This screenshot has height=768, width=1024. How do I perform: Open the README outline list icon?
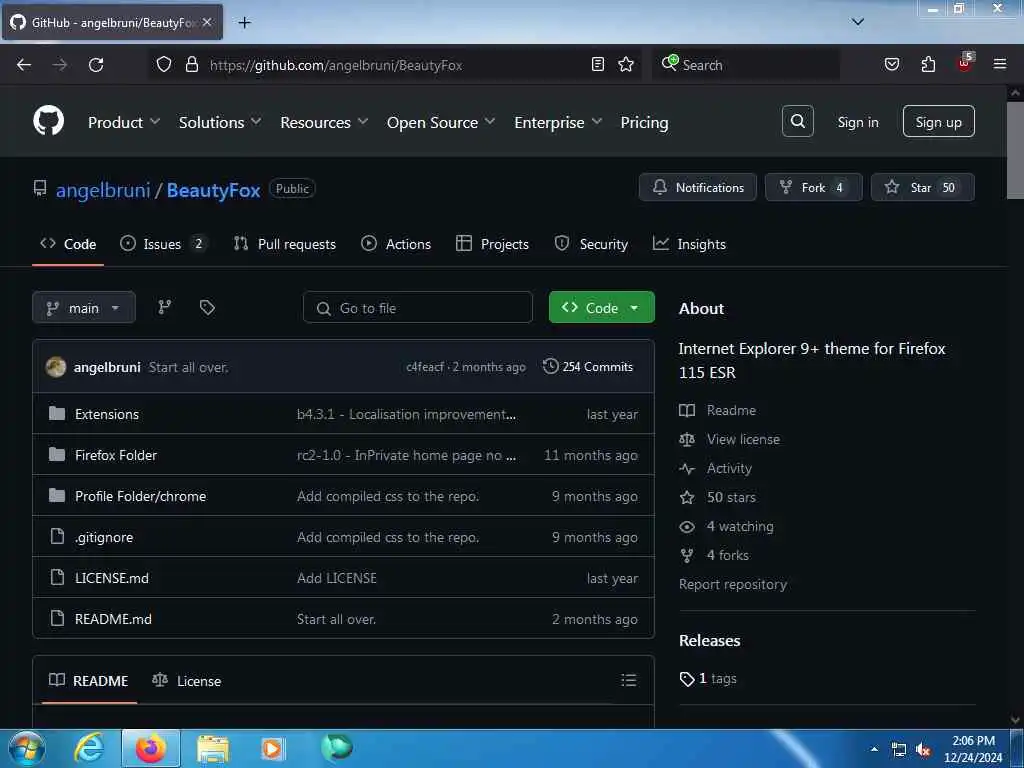[628, 680]
